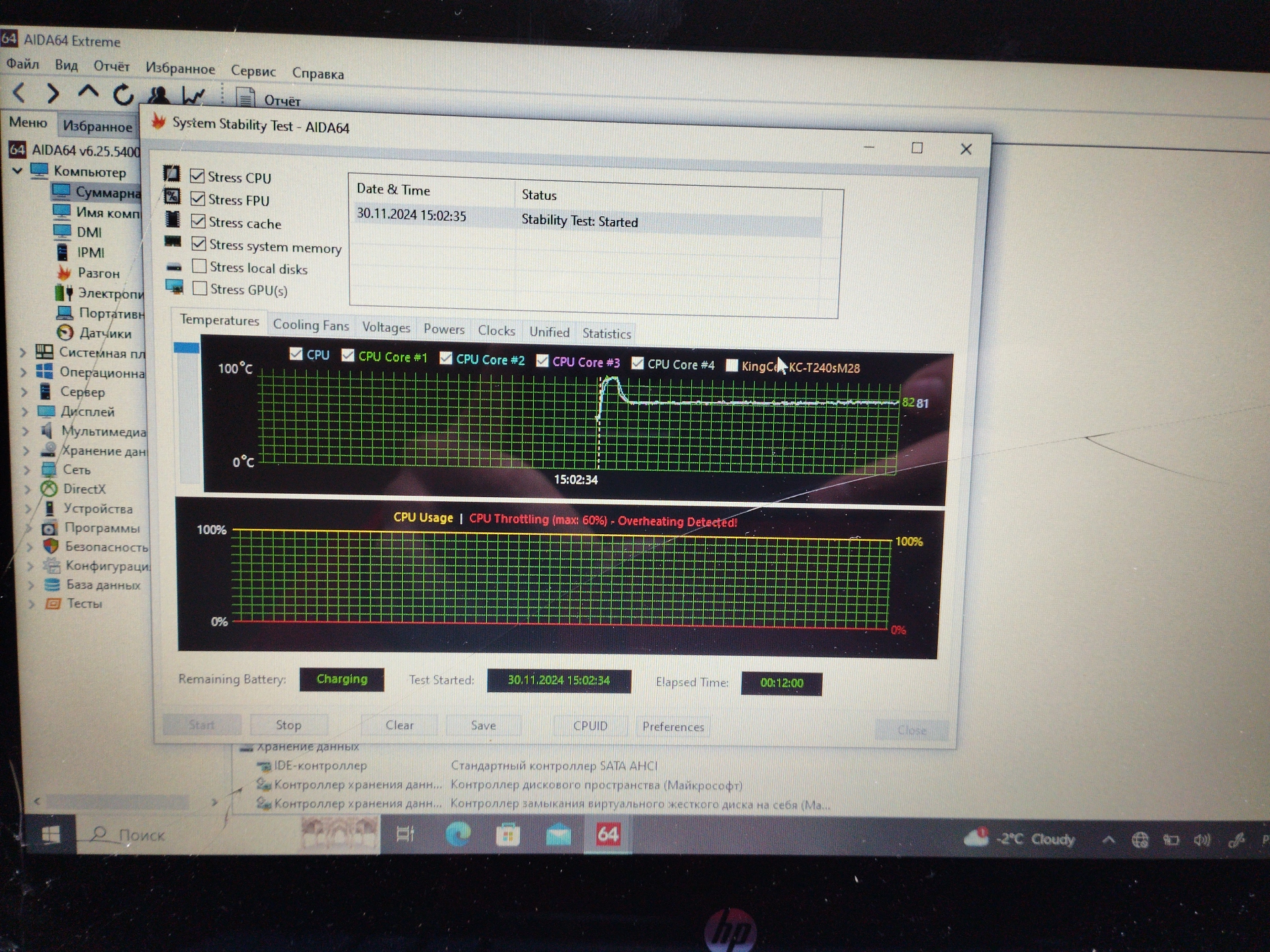Expand the Дисплей tree node

24,411
